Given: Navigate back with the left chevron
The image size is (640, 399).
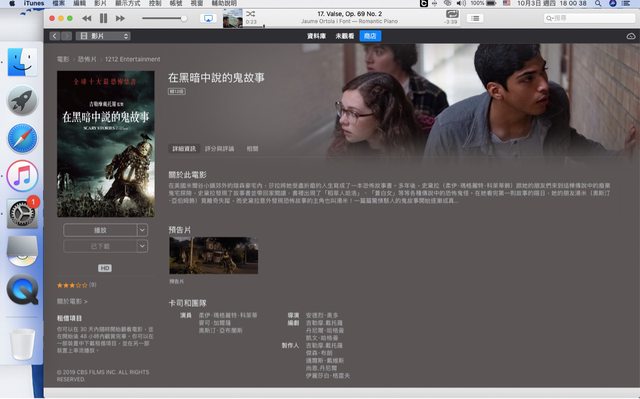Looking at the screenshot, I should (55, 36).
